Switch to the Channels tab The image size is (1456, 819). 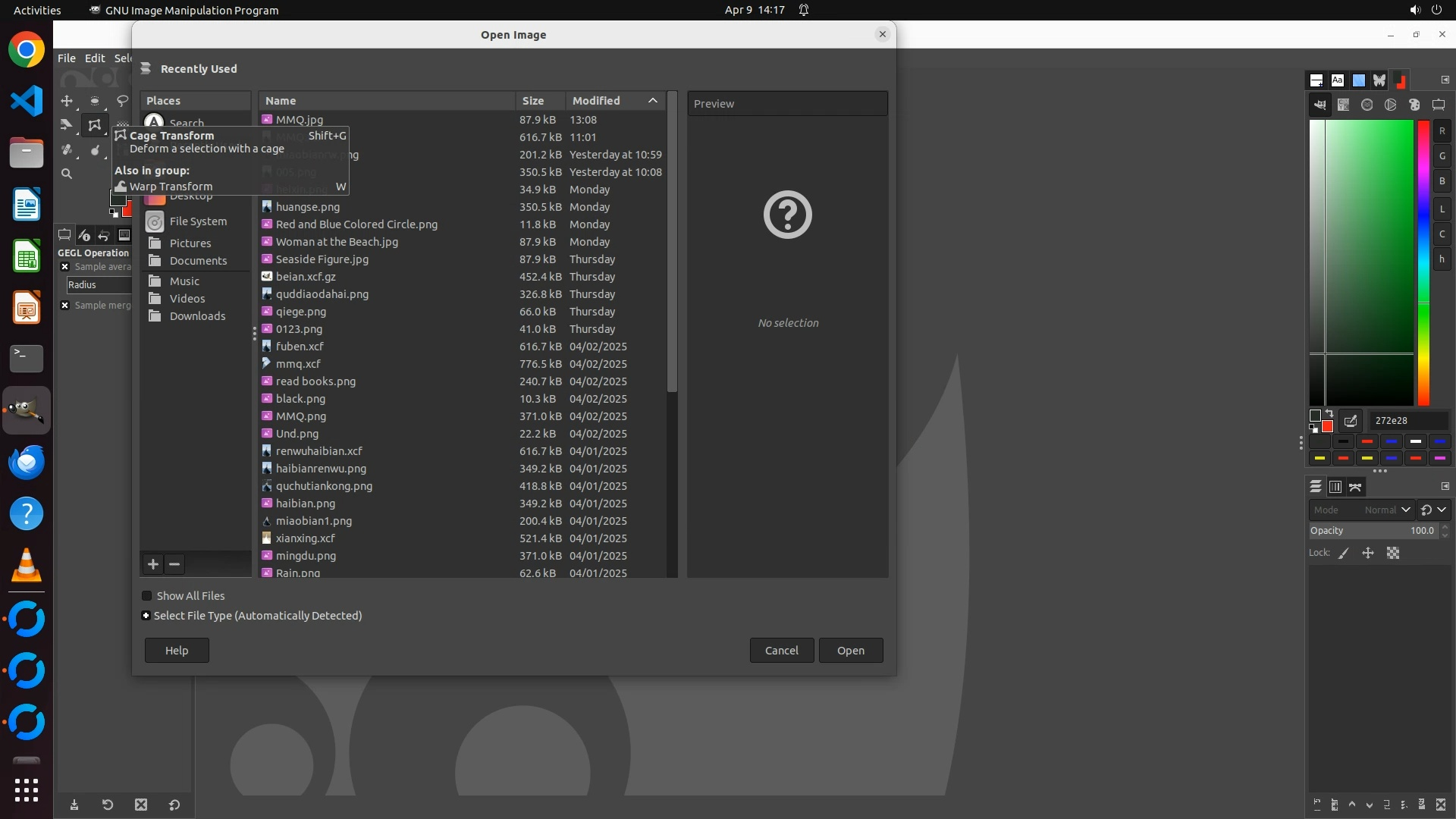pos(1335,487)
